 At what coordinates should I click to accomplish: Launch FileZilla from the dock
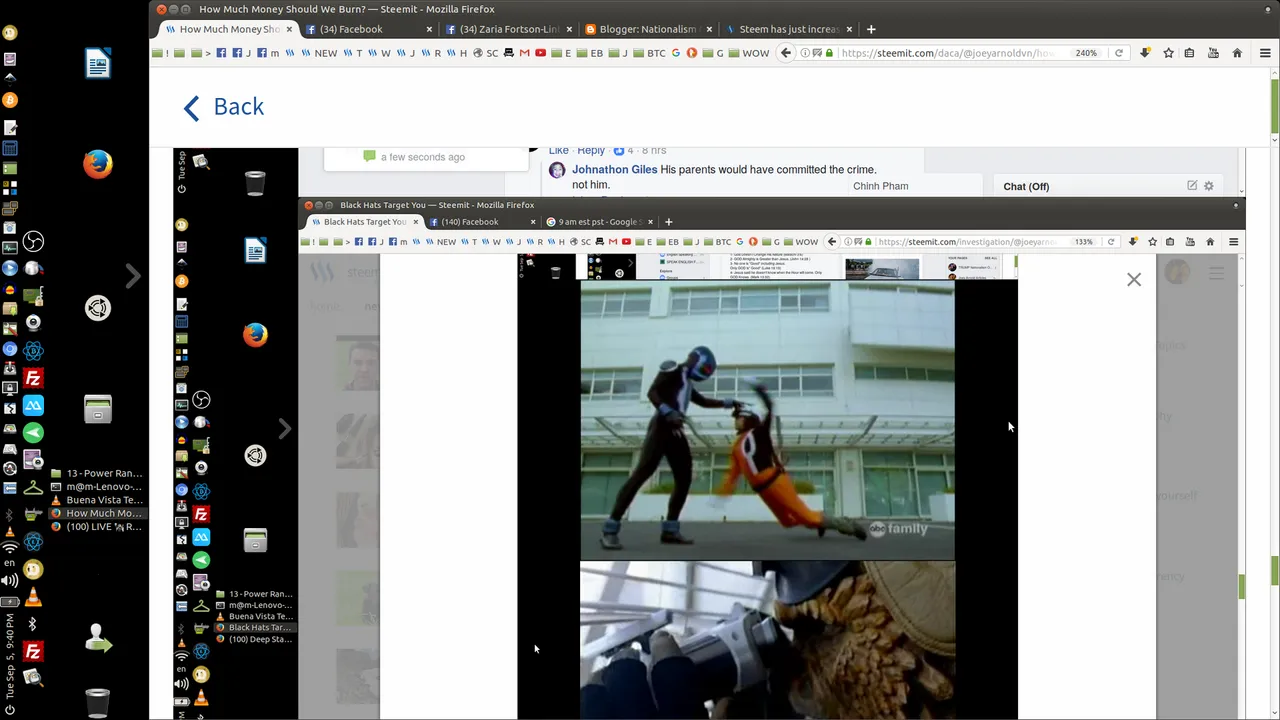[x=33, y=379]
